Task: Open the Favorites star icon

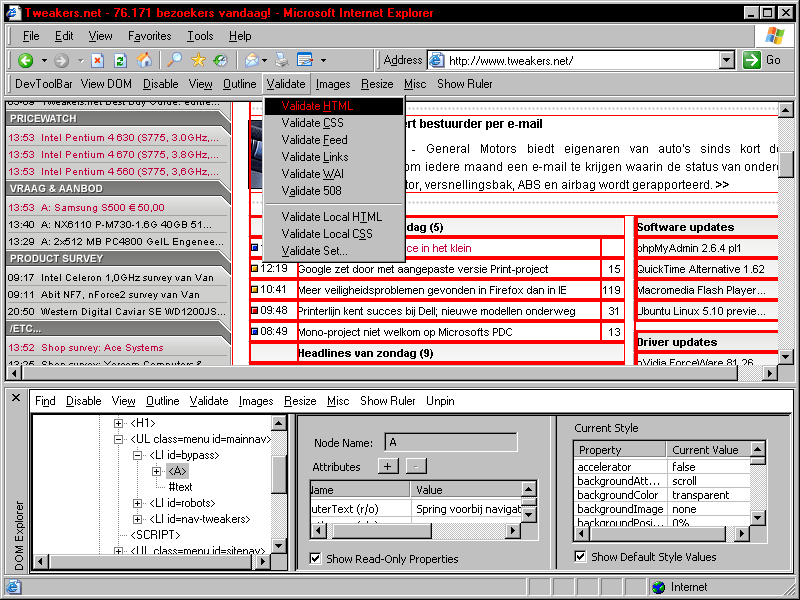Action: pos(198,60)
